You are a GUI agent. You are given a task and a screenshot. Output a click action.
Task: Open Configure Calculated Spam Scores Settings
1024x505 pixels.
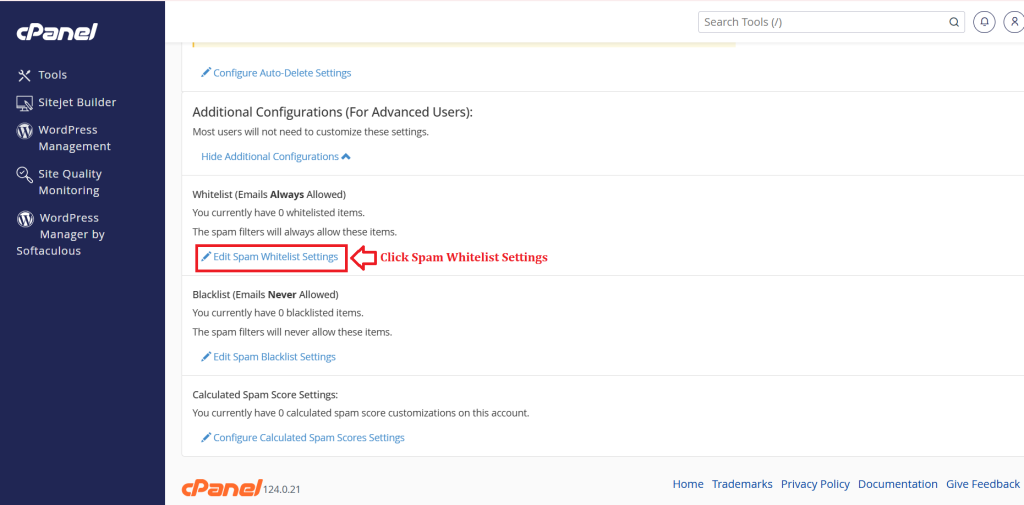click(309, 438)
